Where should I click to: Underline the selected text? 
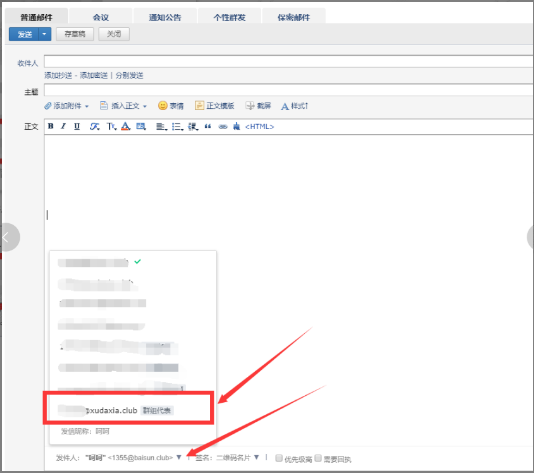[x=77, y=126]
